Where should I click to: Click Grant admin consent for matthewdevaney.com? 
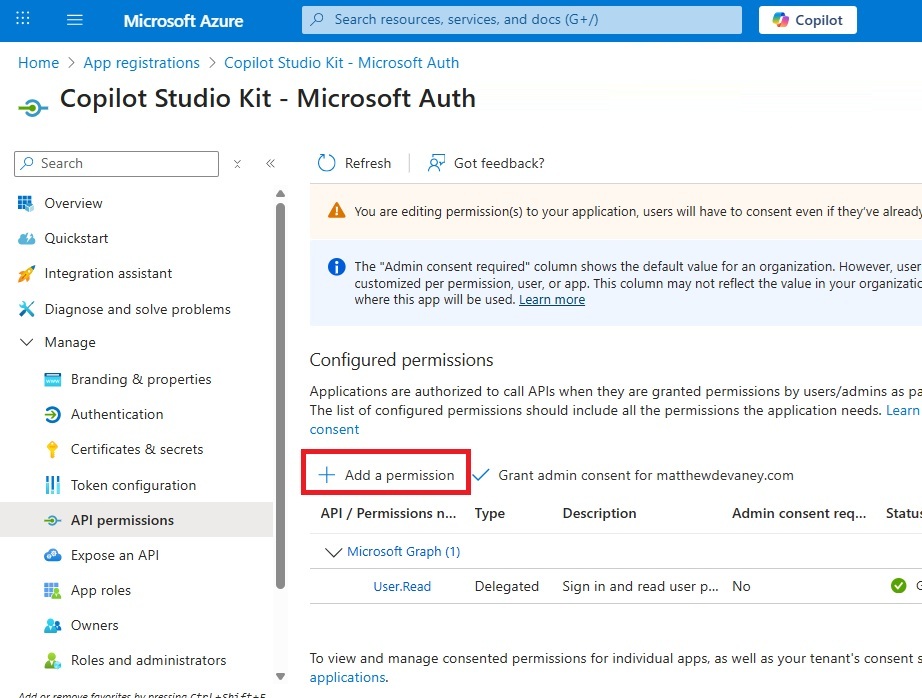coord(633,475)
